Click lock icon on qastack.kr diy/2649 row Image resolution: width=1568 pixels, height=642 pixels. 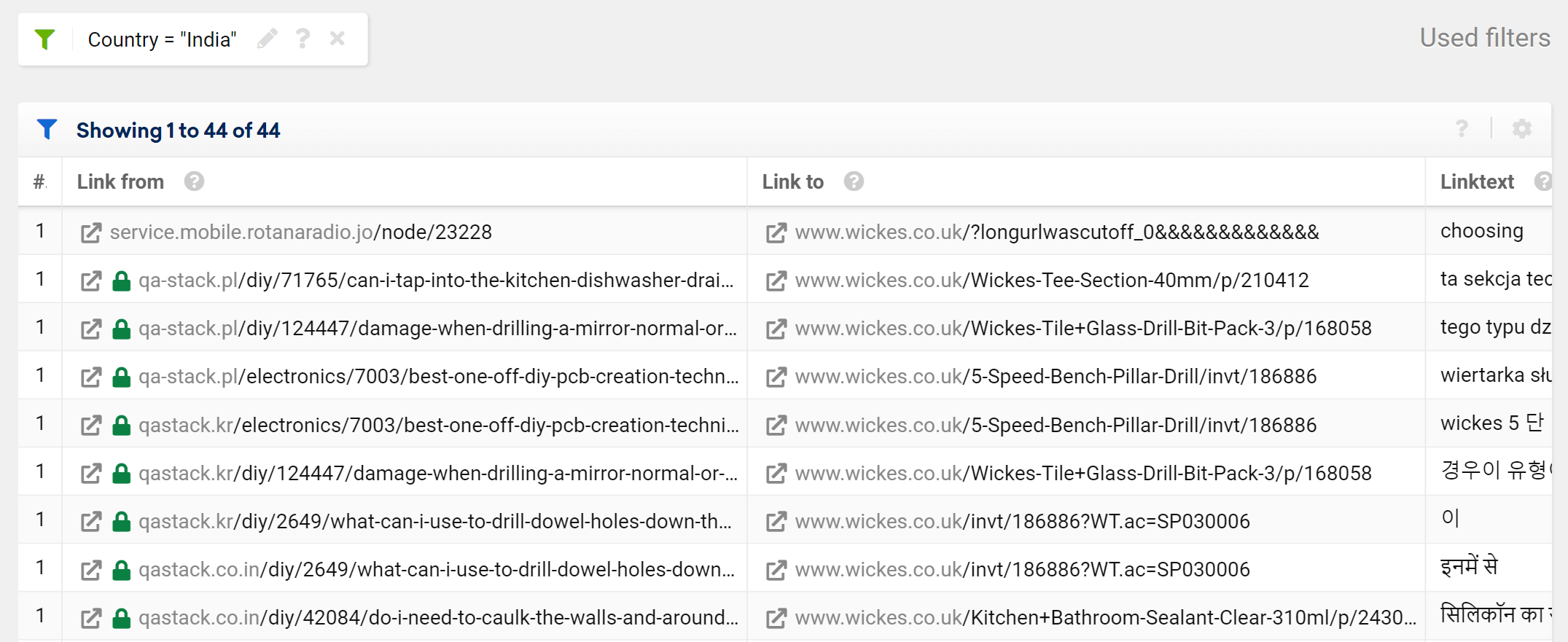click(x=121, y=522)
